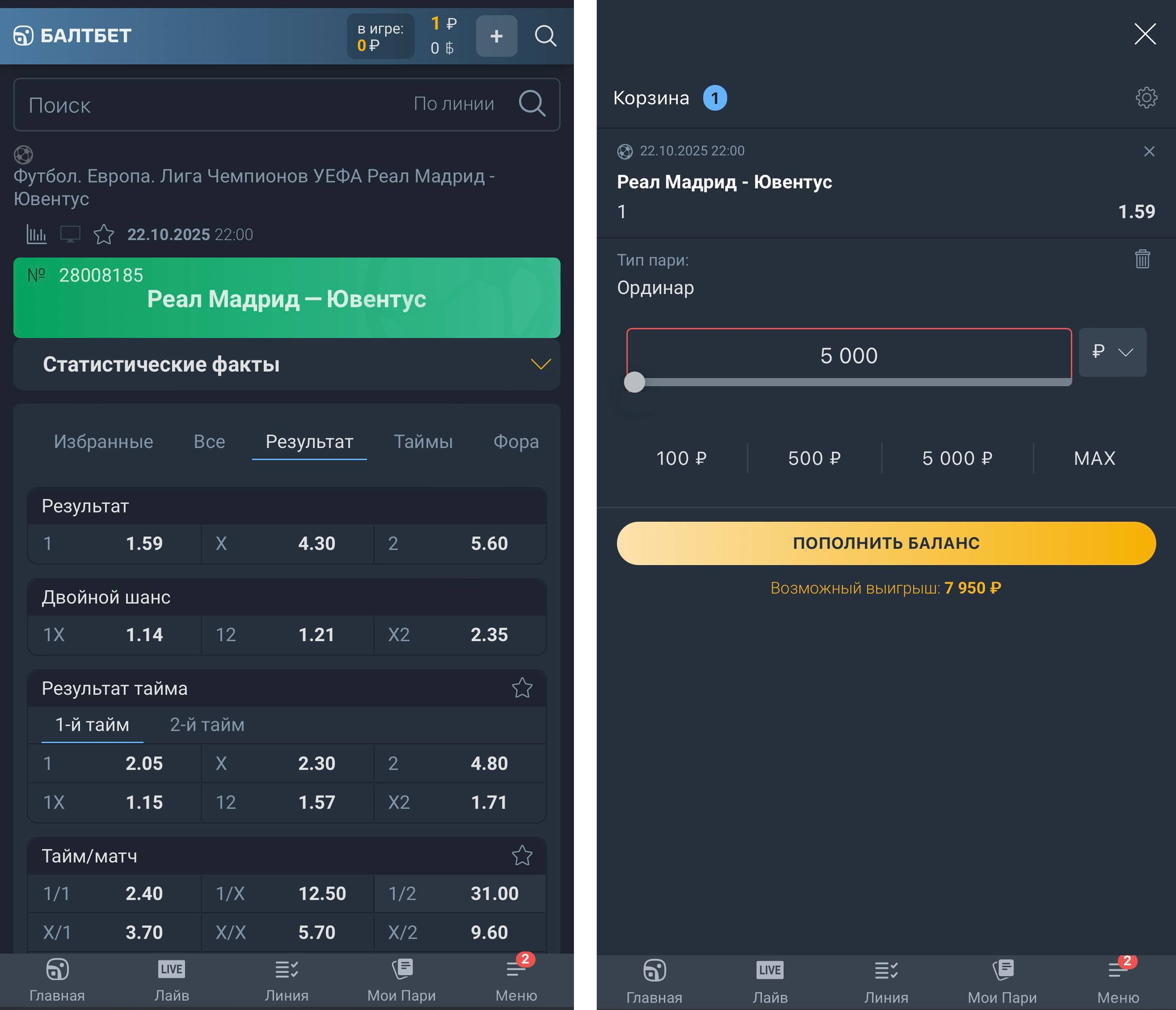Open betslip settings gear
Viewport: 1176px width, 1010px height.
1146,98
